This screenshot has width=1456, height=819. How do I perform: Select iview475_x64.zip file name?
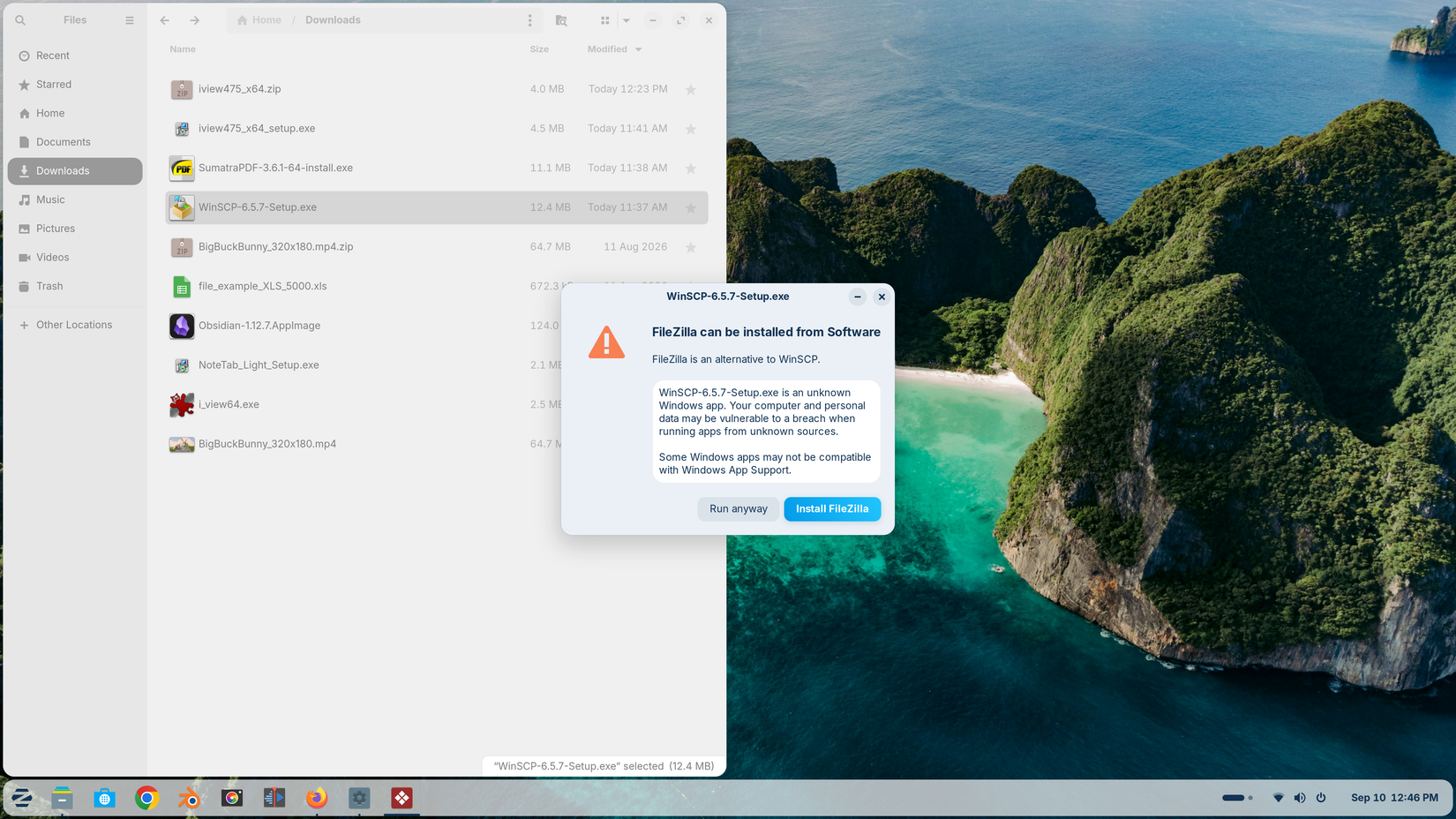[239, 89]
